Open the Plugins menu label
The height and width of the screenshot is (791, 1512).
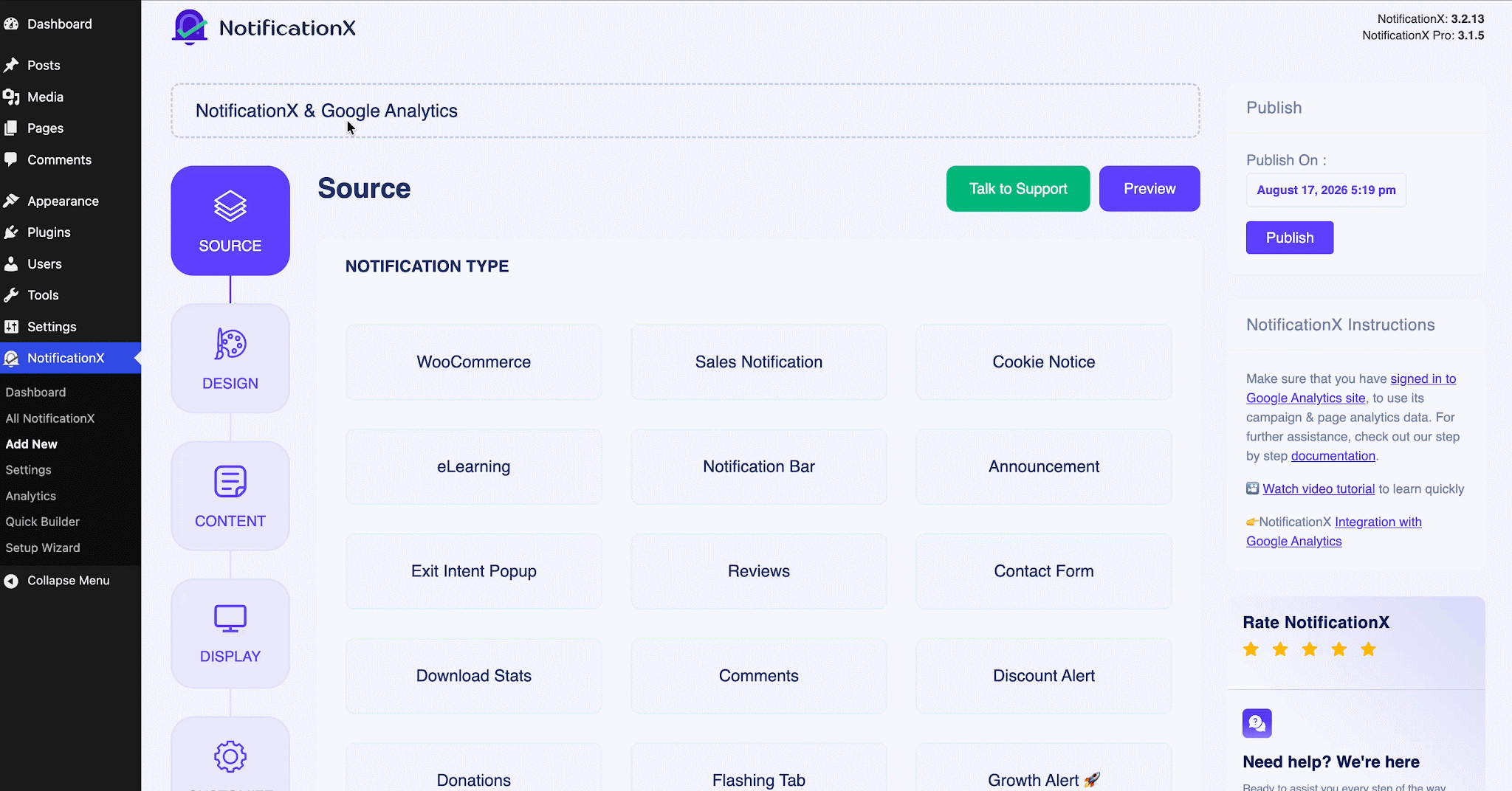49,232
